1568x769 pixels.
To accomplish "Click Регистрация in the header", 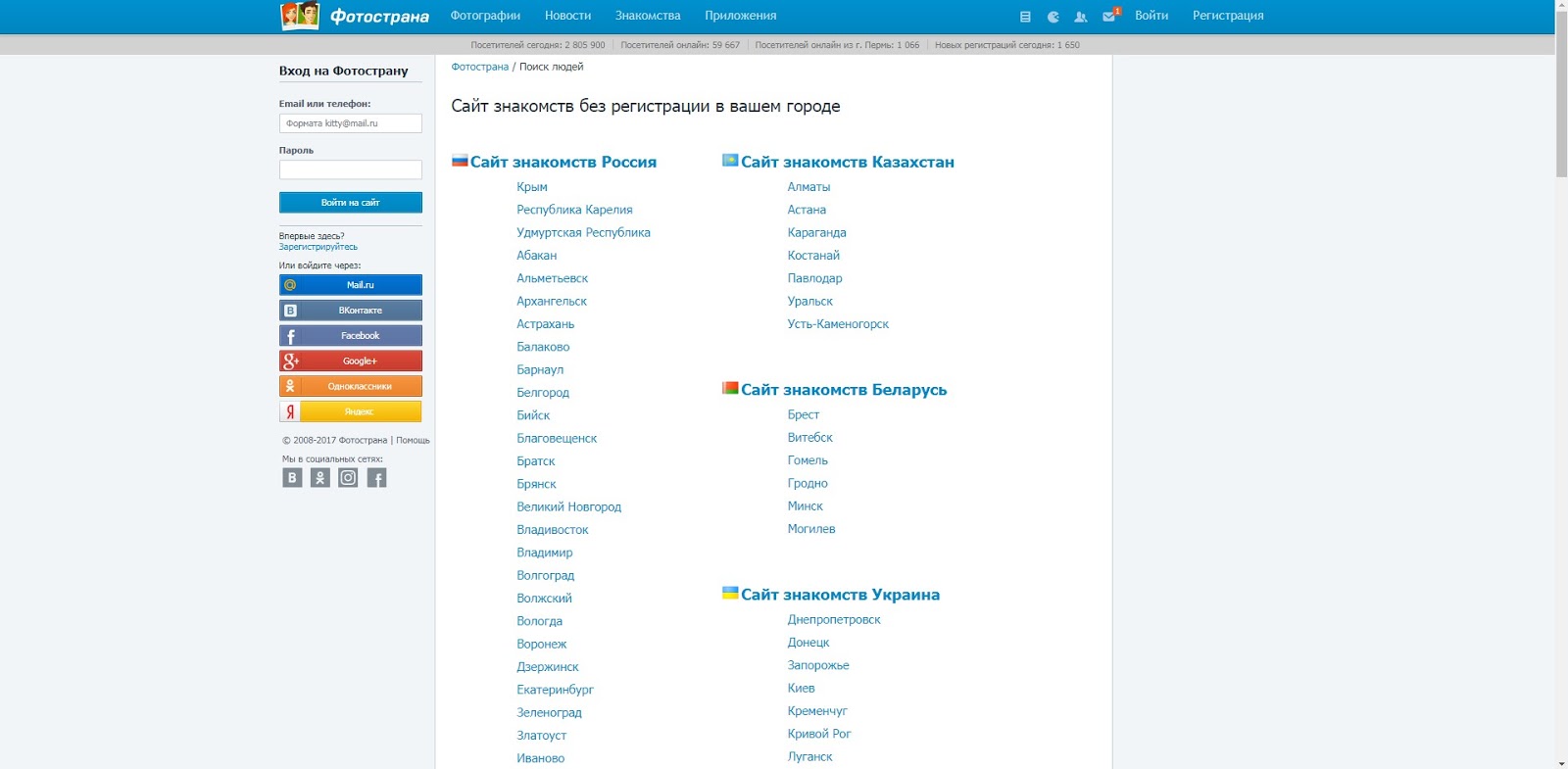I will click(x=1228, y=16).
